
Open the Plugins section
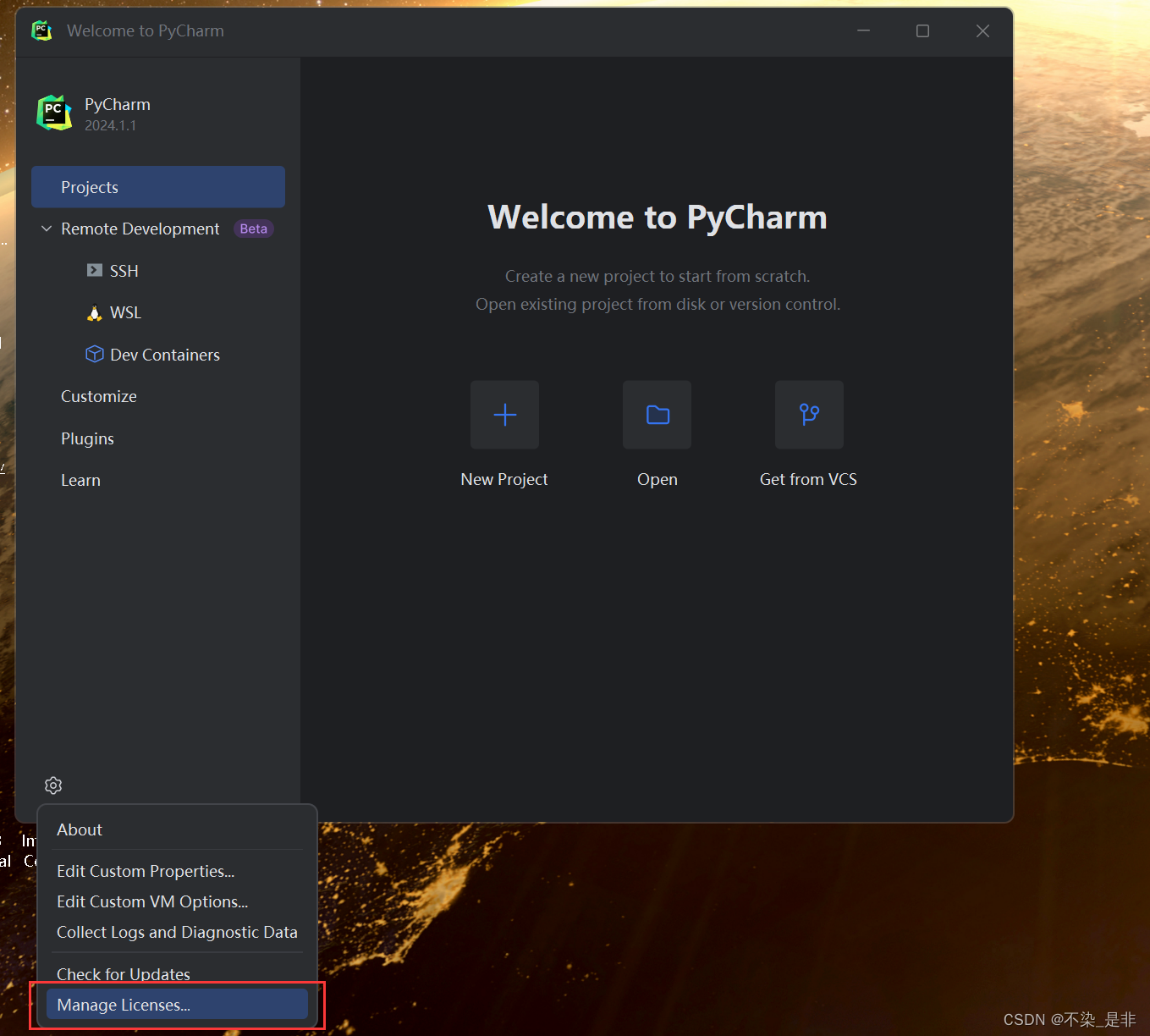pos(87,438)
